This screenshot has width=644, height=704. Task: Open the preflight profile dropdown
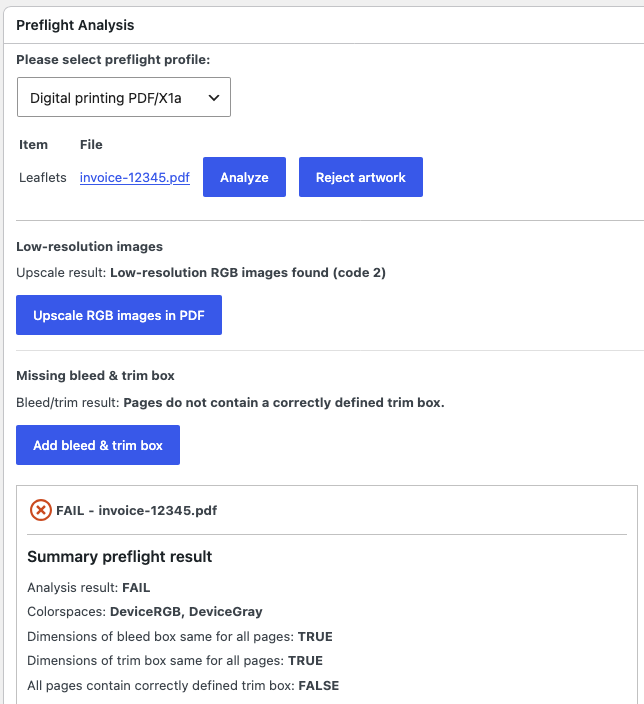pyautogui.click(x=124, y=97)
